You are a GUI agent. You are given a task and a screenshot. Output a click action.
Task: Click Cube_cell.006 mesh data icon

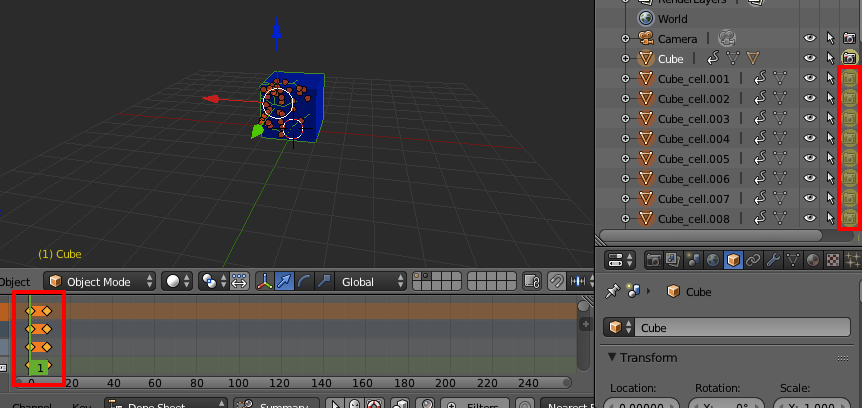point(780,178)
